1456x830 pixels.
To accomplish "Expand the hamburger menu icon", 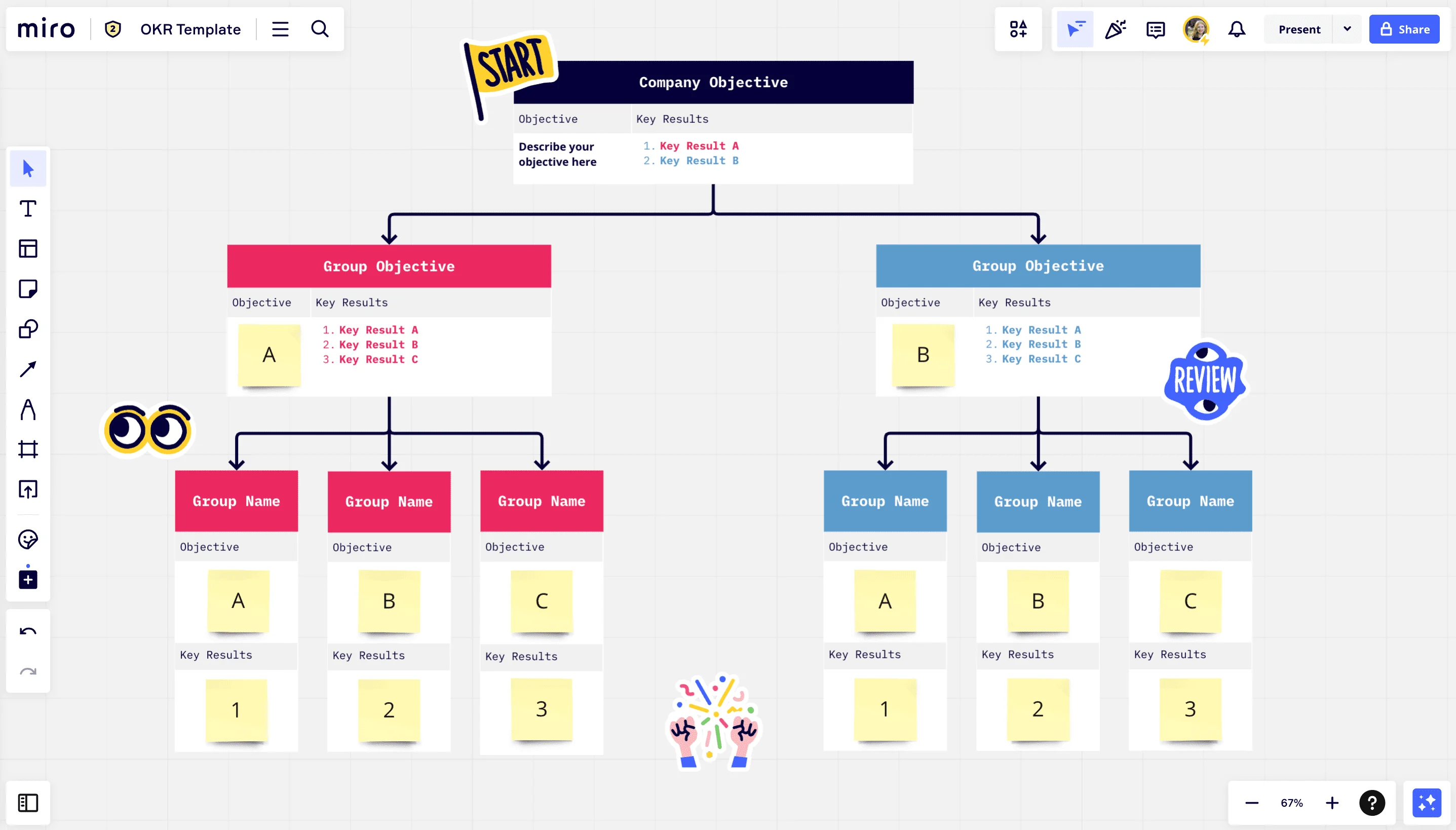I will (x=280, y=29).
